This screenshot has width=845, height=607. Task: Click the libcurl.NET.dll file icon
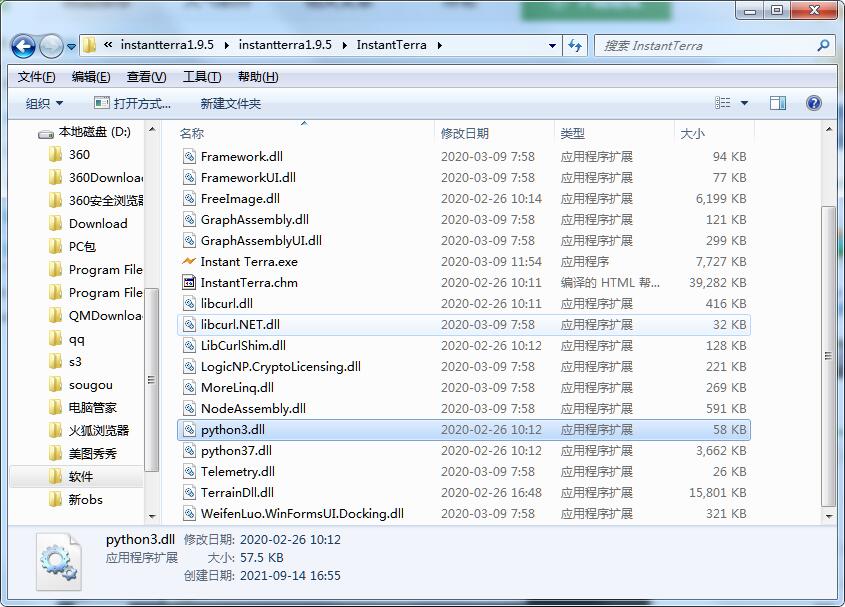click(x=189, y=325)
